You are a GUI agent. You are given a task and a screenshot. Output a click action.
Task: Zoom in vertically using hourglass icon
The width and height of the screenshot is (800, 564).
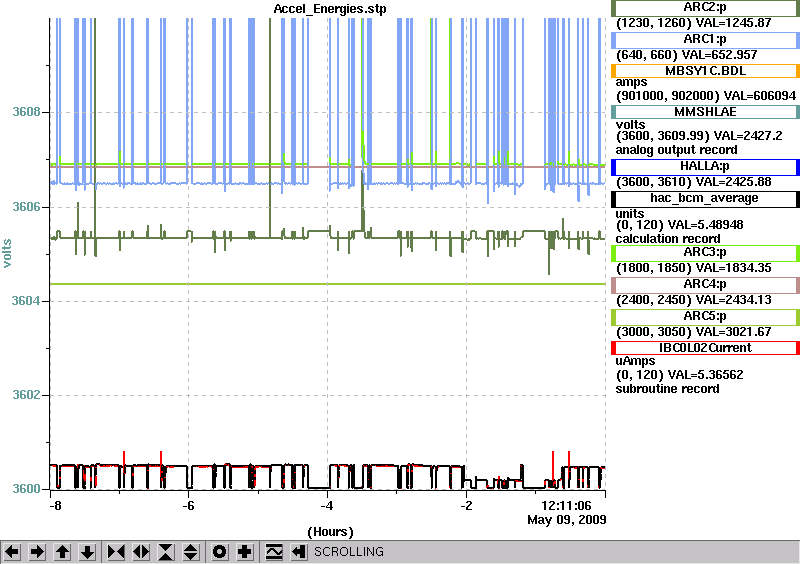[166, 552]
